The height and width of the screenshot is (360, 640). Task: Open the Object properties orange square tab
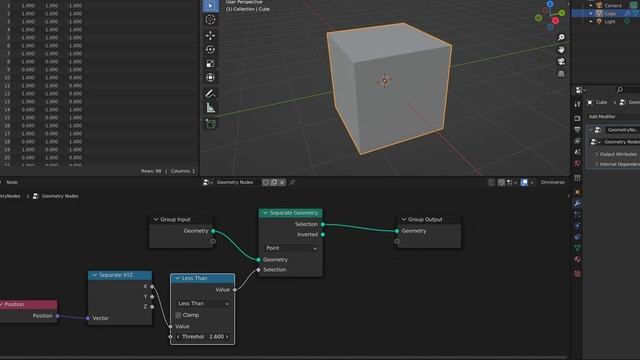coord(577,192)
